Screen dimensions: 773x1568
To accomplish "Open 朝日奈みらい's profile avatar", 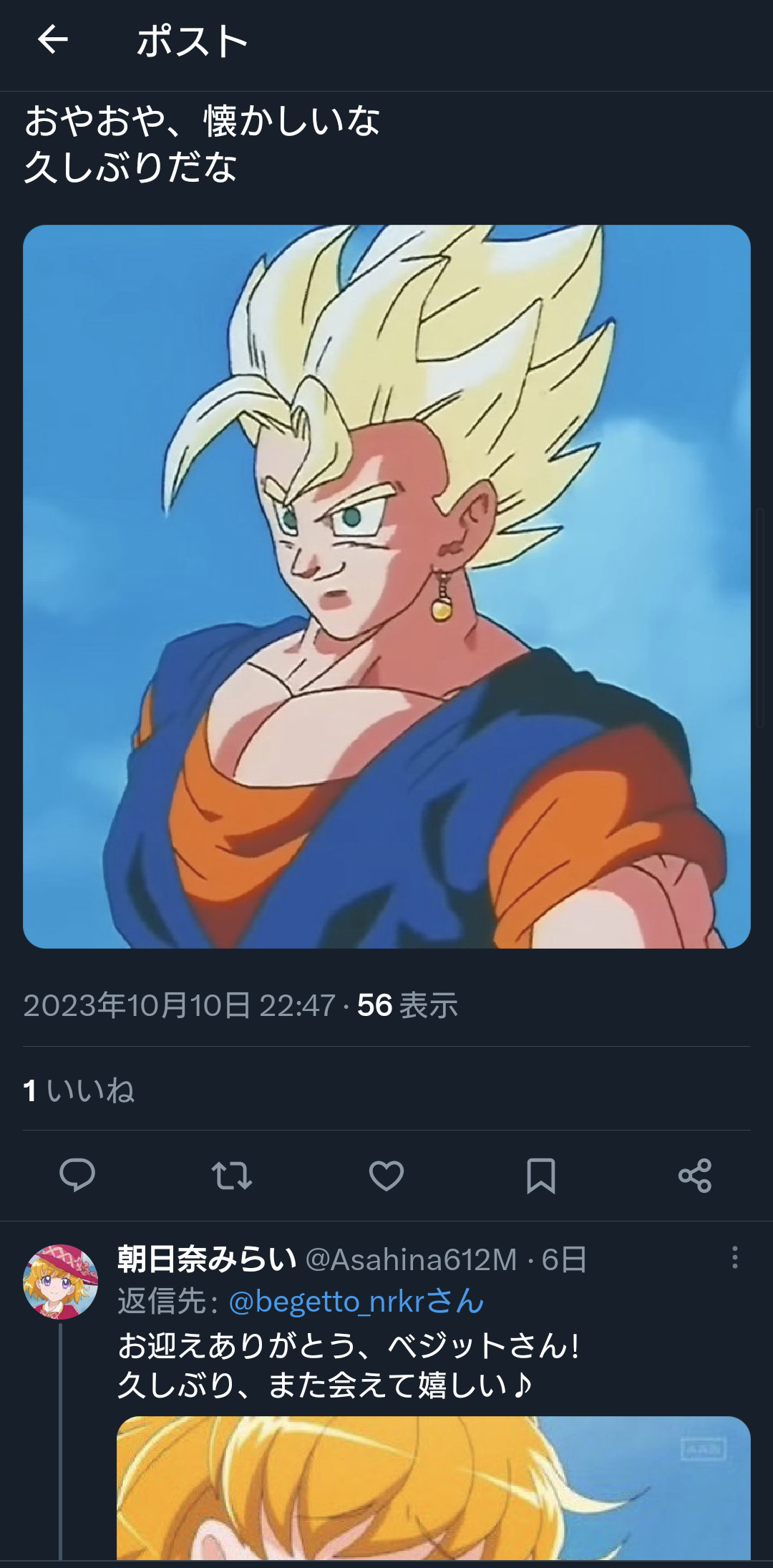I will point(60,1282).
